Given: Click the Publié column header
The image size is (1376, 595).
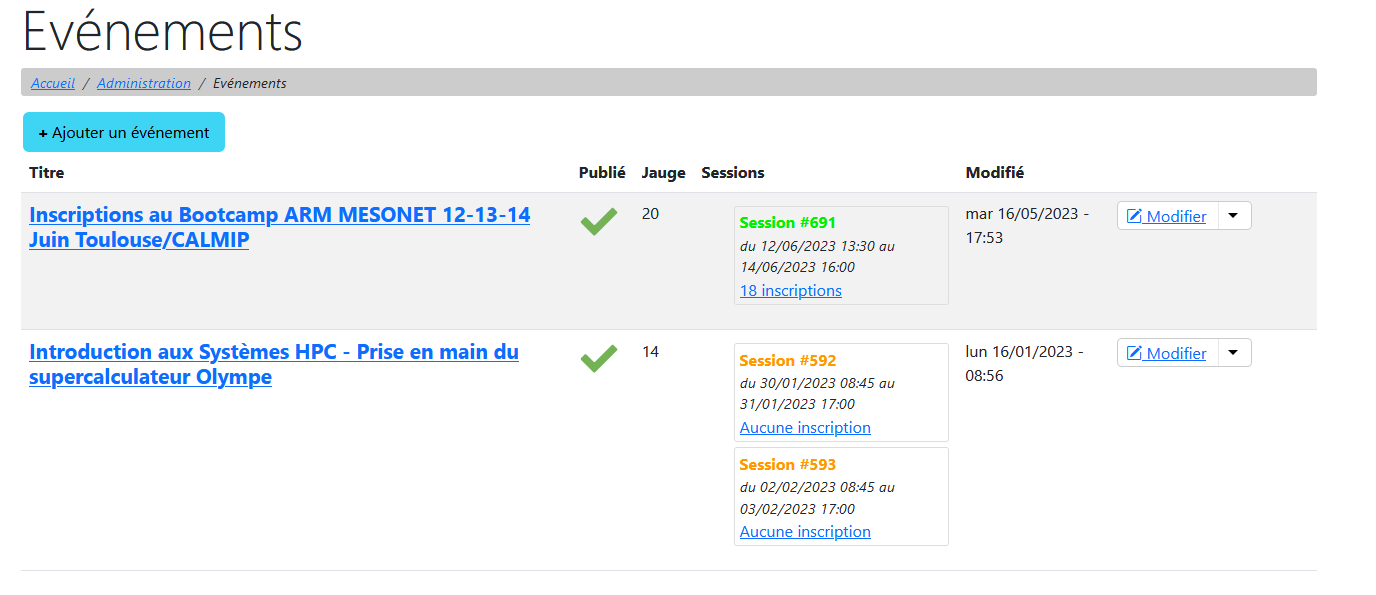Looking at the screenshot, I should (602, 173).
